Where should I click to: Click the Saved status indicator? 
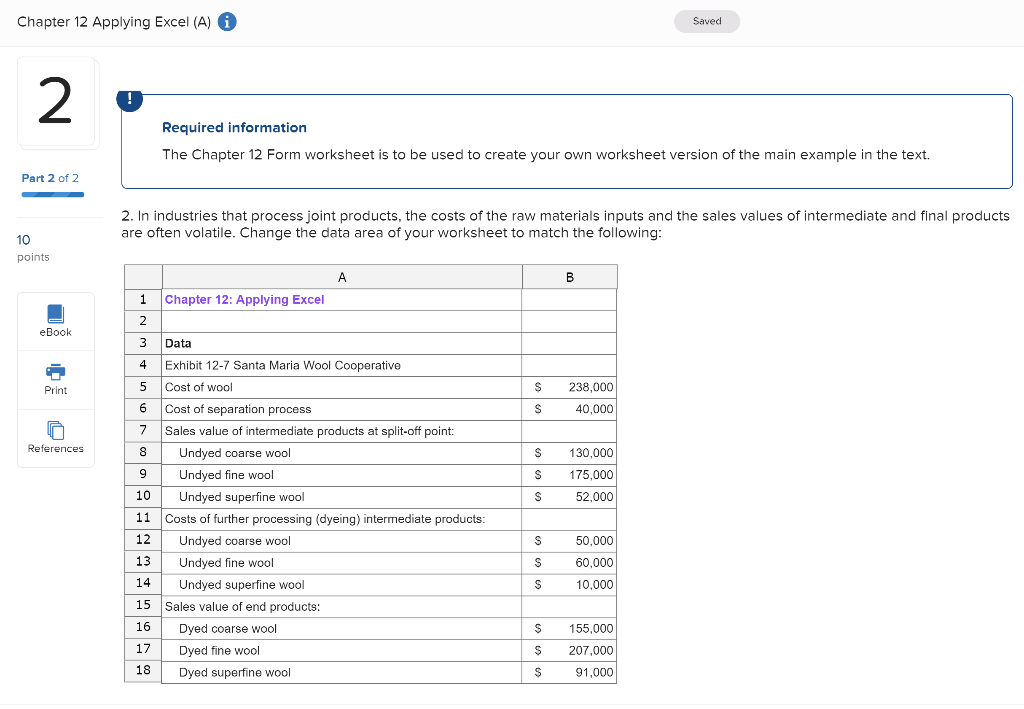point(706,20)
